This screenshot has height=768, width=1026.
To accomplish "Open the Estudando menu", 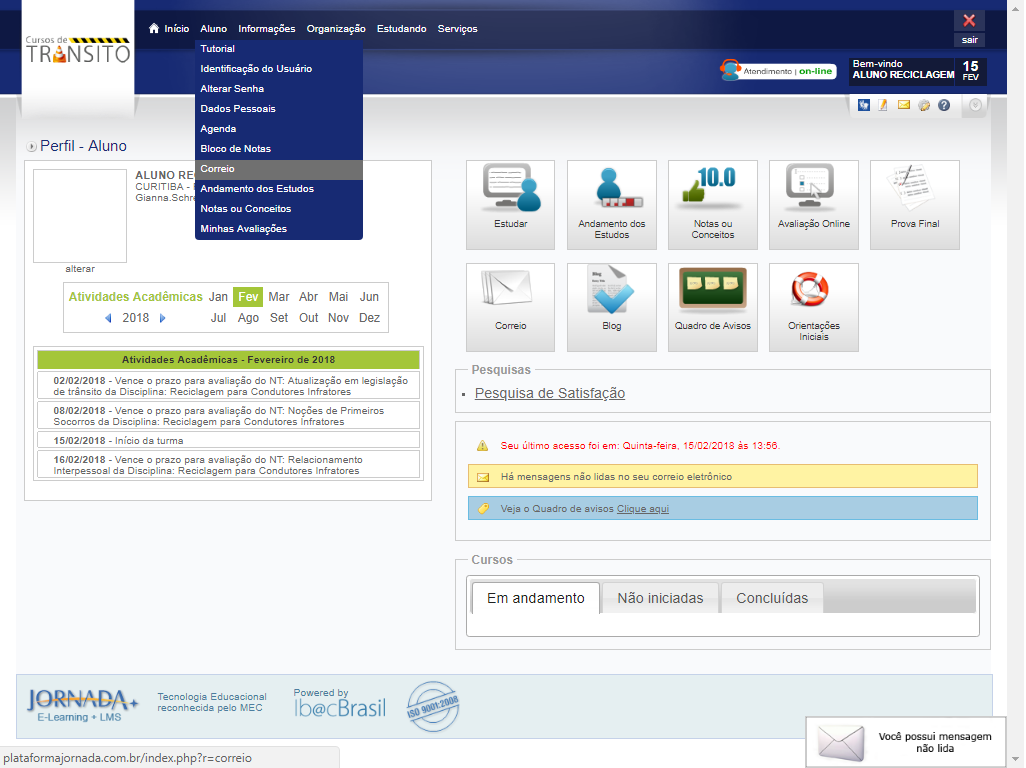I will click(x=401, y=29).
